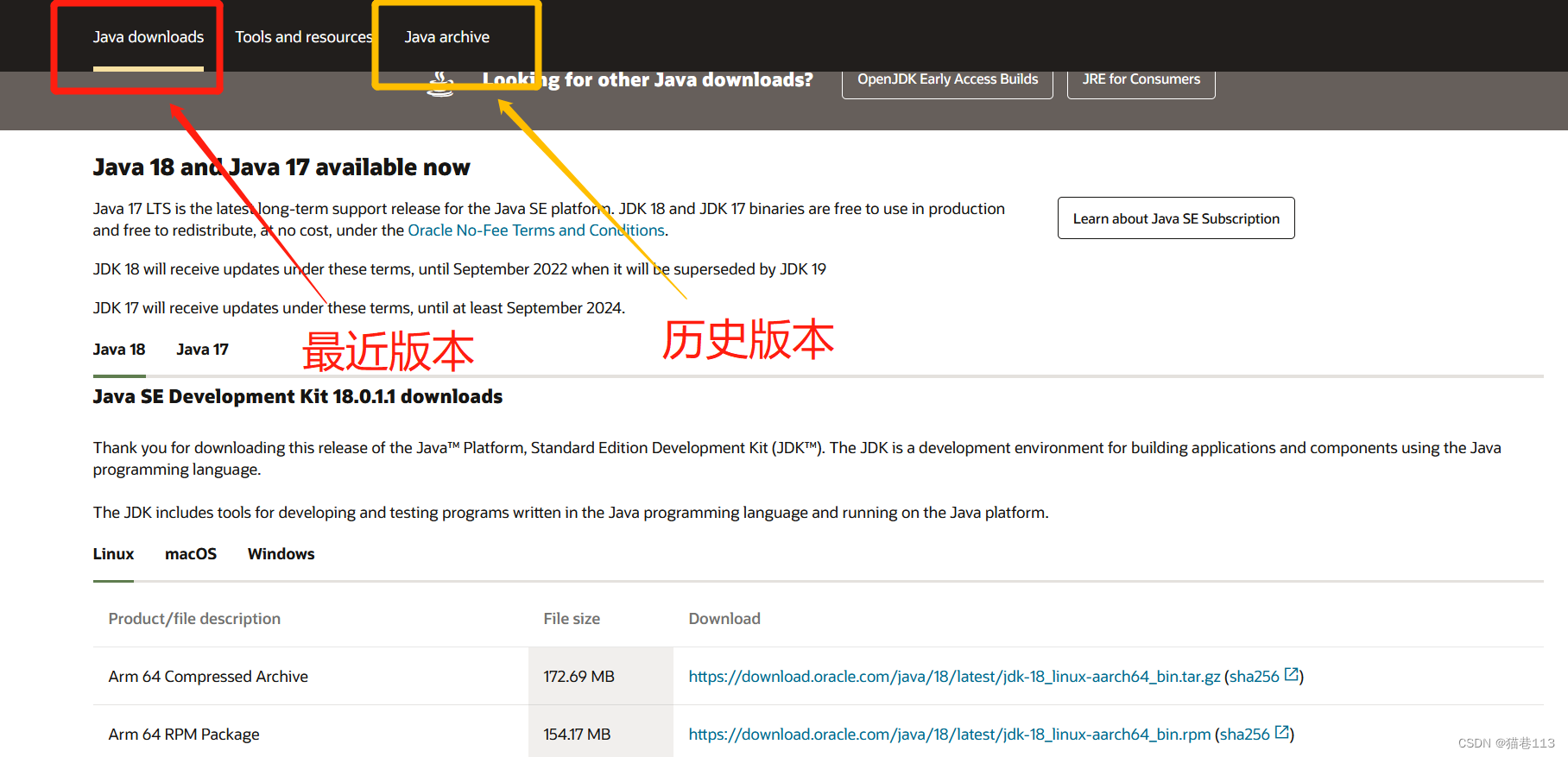Open Tools and resources tab
The width and height of the screenshot is (1568, 757).
click(304, 37)
